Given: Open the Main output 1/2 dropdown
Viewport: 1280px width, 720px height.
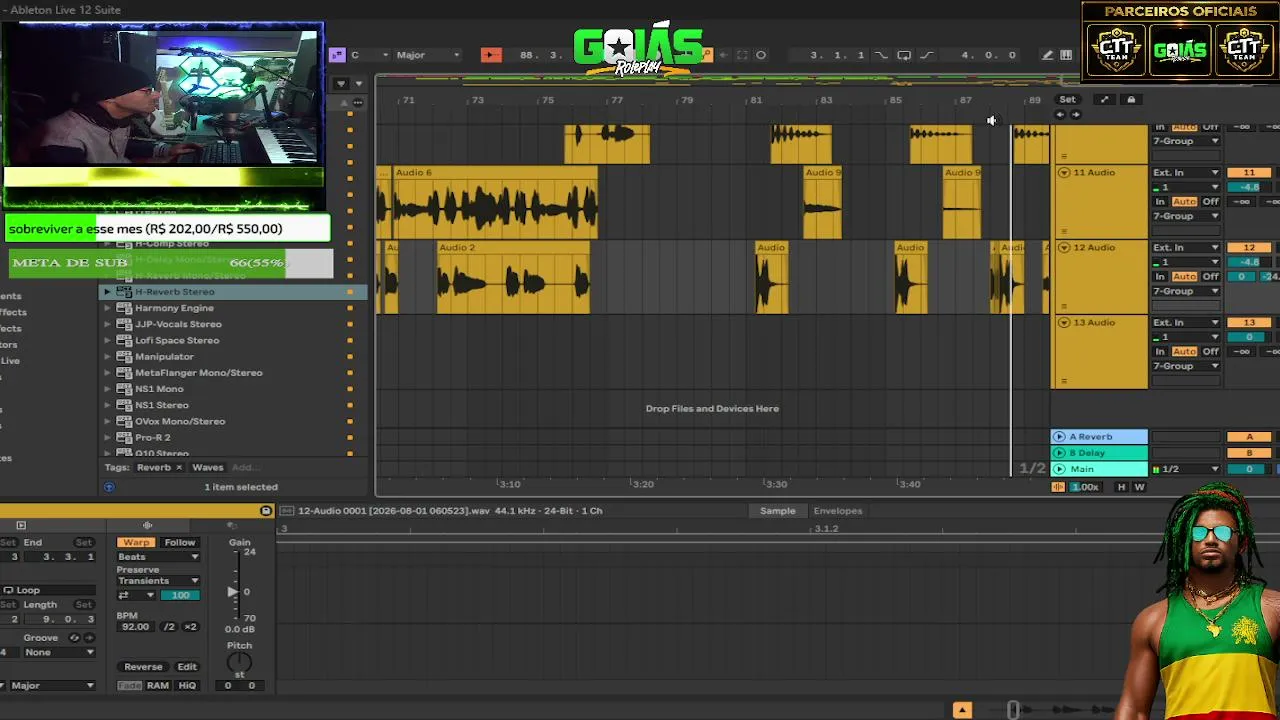Looking at the screenshot, I should pos(1186,469).
